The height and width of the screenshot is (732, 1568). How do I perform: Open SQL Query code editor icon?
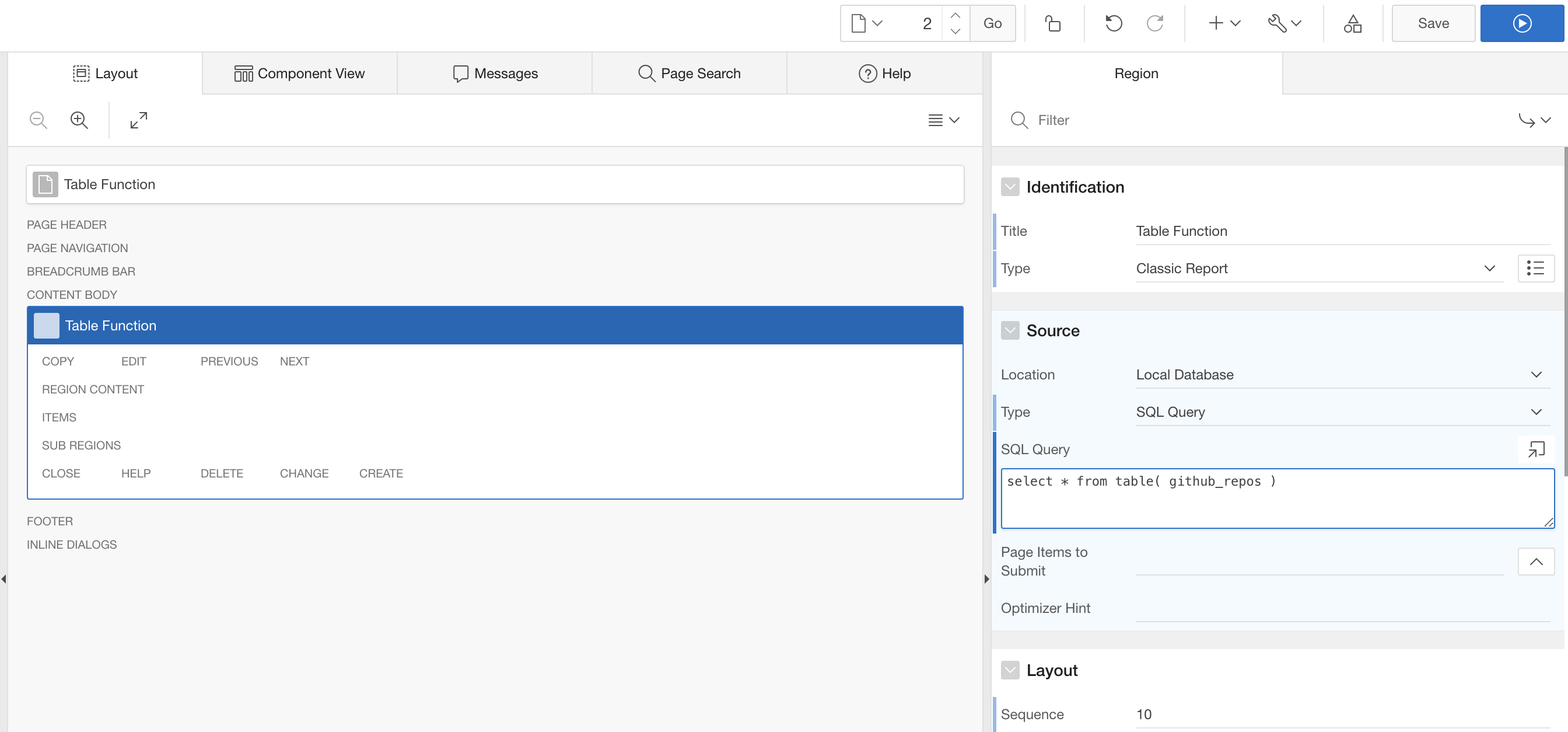(x=1536, y=449)
